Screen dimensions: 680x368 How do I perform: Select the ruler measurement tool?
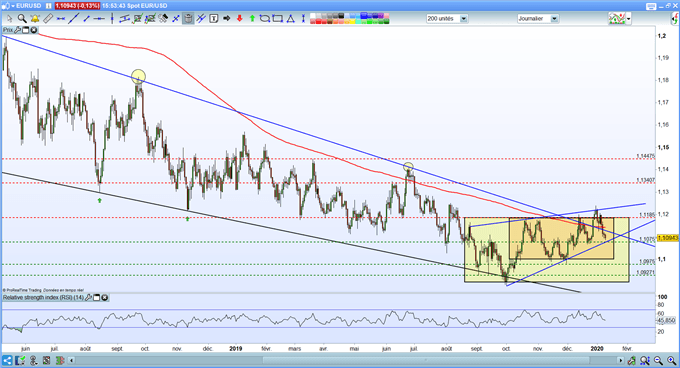pos(48,19)
